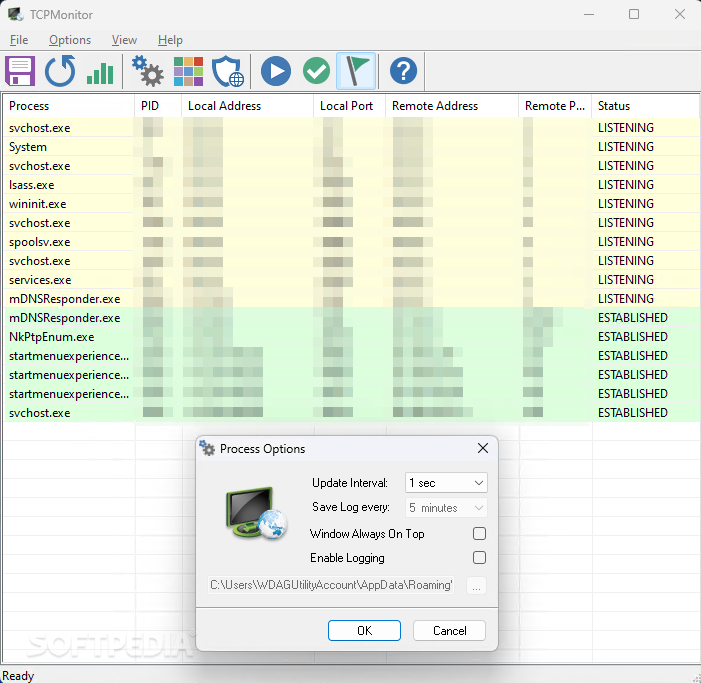This screenshot has height=683, width=701.
Task: Open the View menu
Action: pos(124,40)
